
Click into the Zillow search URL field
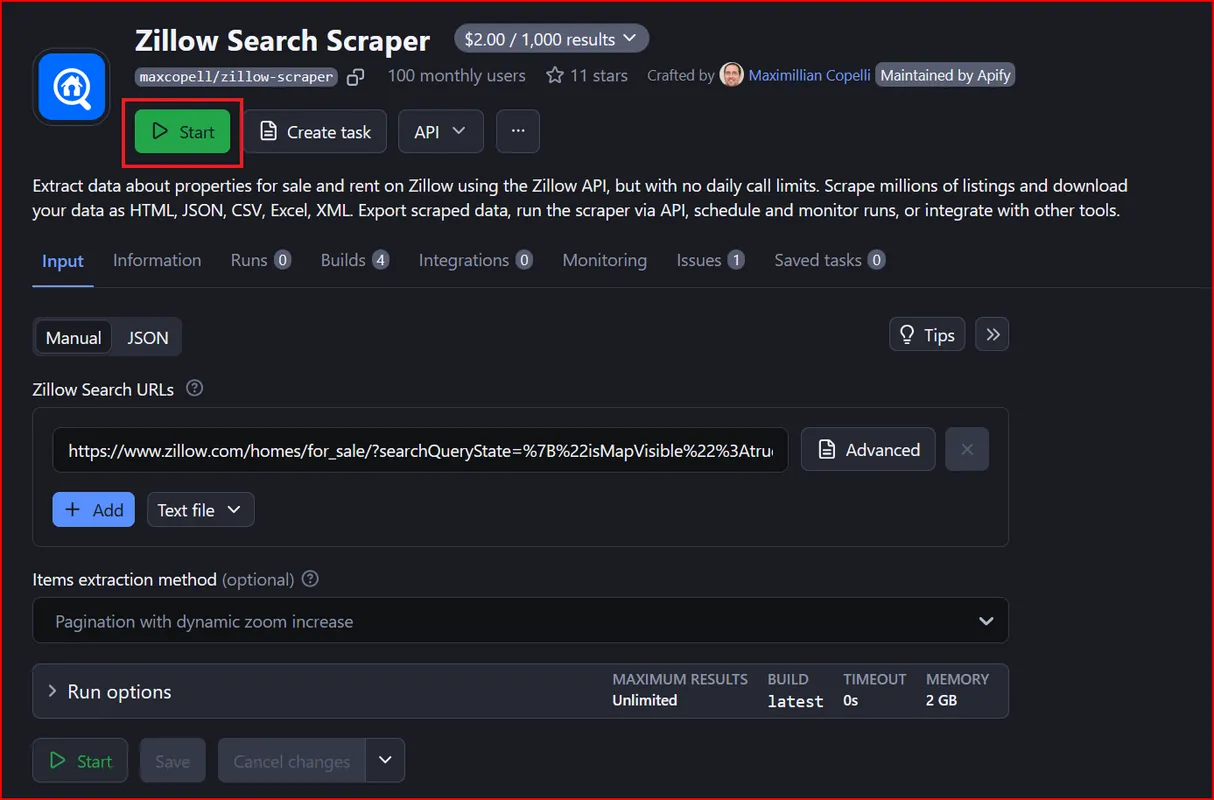pyautogui.click(x=421, y=450)
